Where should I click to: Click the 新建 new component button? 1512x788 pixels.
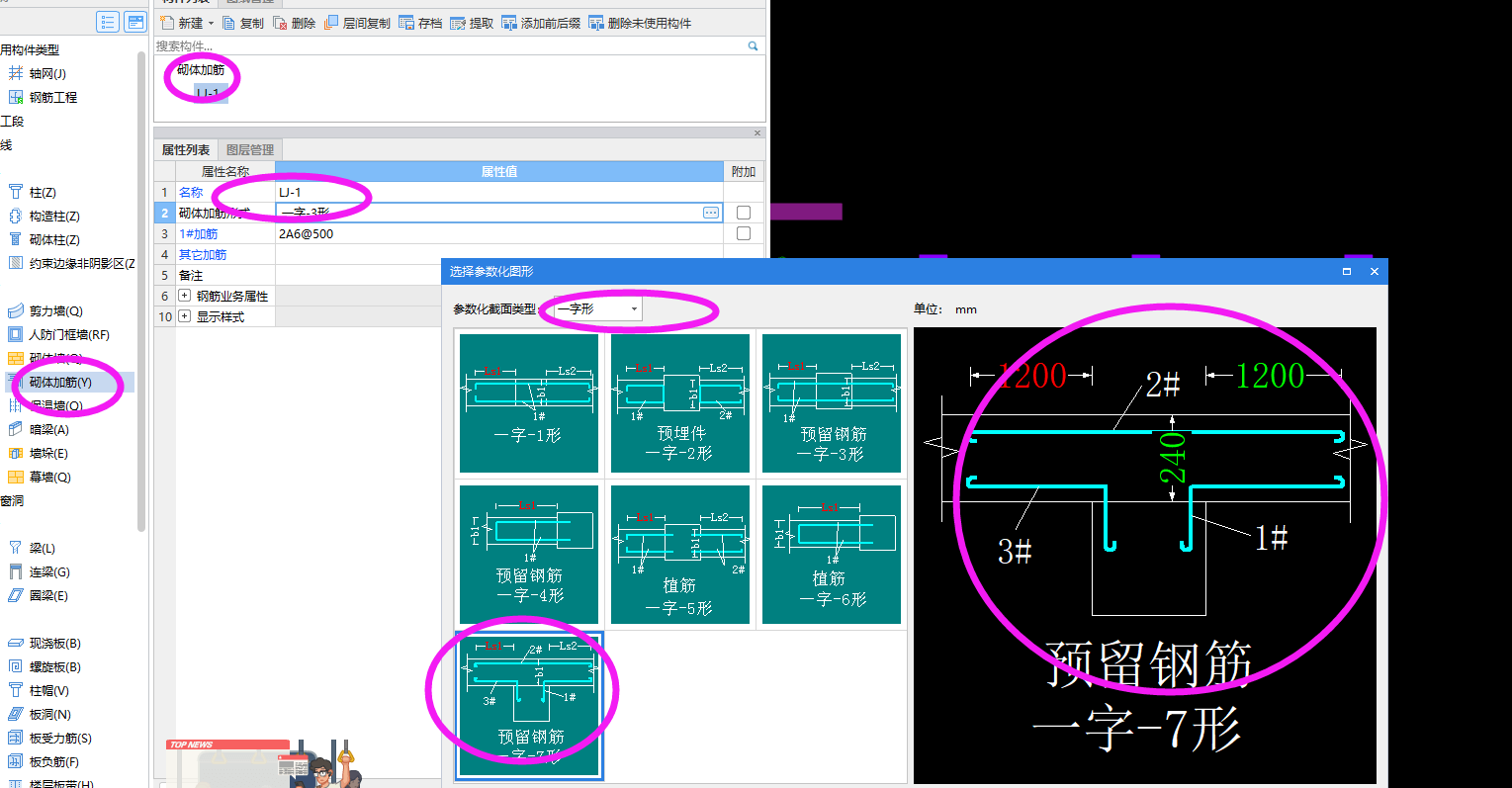(182, 23)
